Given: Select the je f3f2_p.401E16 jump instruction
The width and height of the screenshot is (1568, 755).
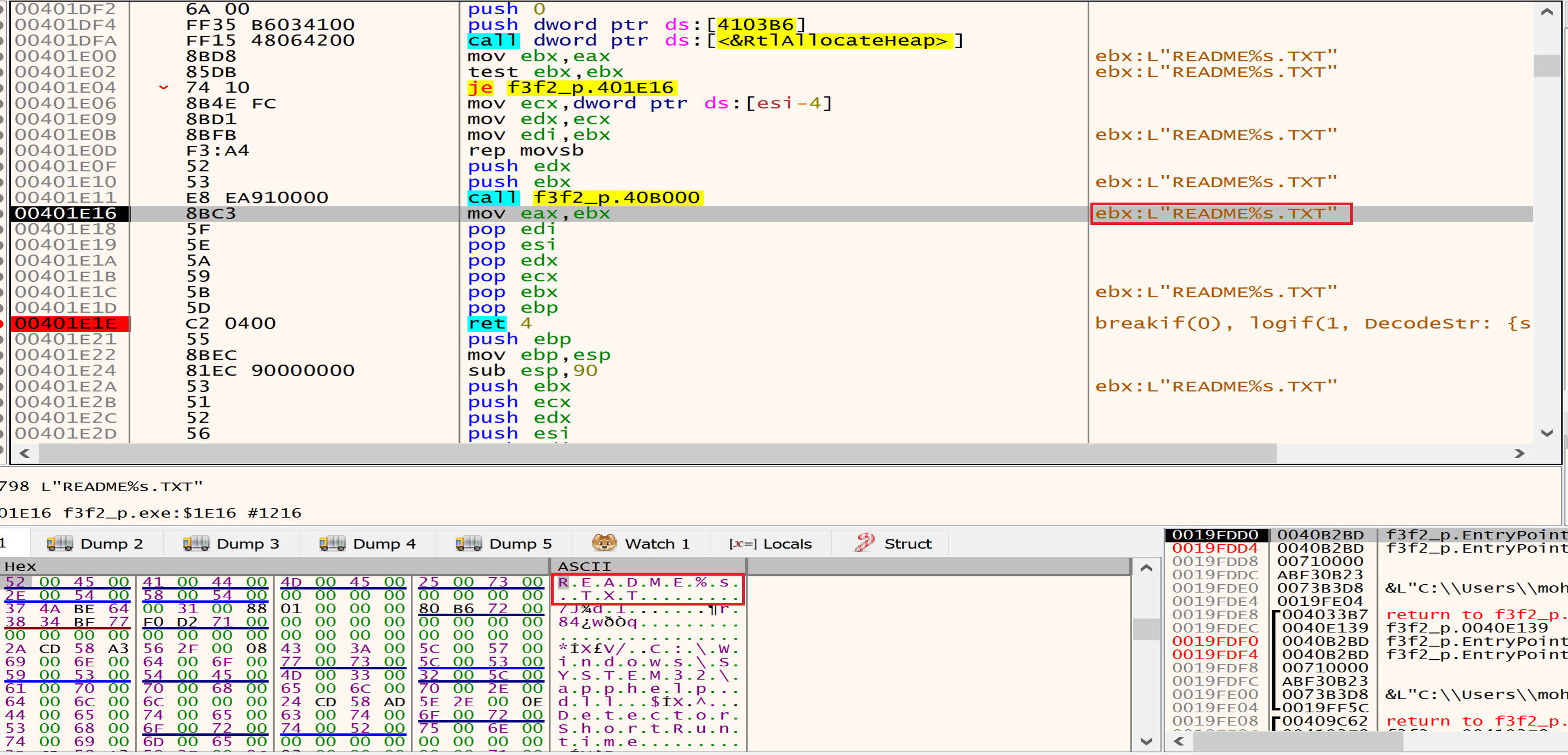Looking at the screenshot, I should (571, 88).
